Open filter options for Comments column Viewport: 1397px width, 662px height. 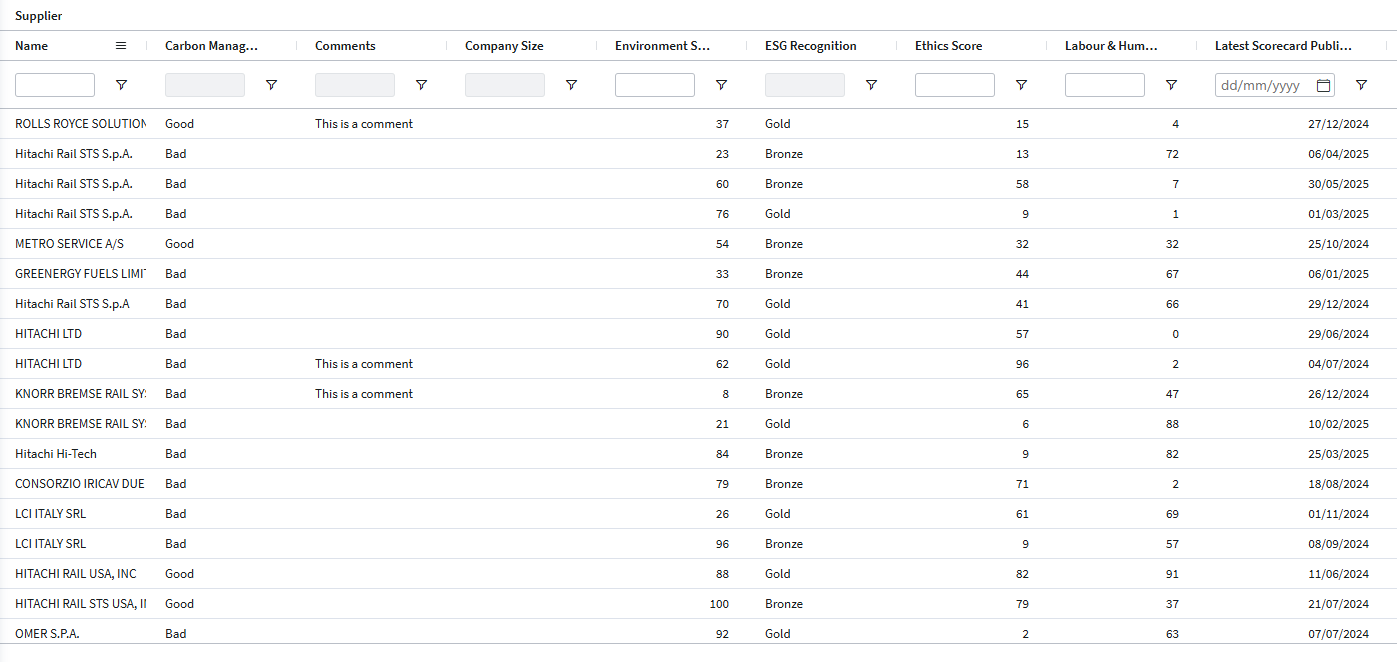pyautogui.click(x=421, y=85)
